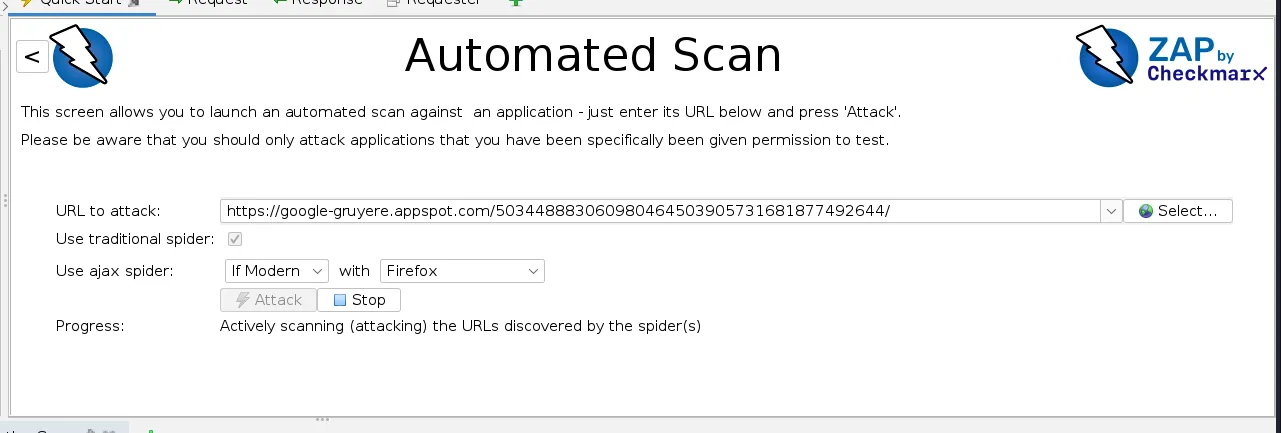Open the URL to attack history dropdown arrow
The width and height of the screenshot is (1281, 433).
(x=1111, y=211)
